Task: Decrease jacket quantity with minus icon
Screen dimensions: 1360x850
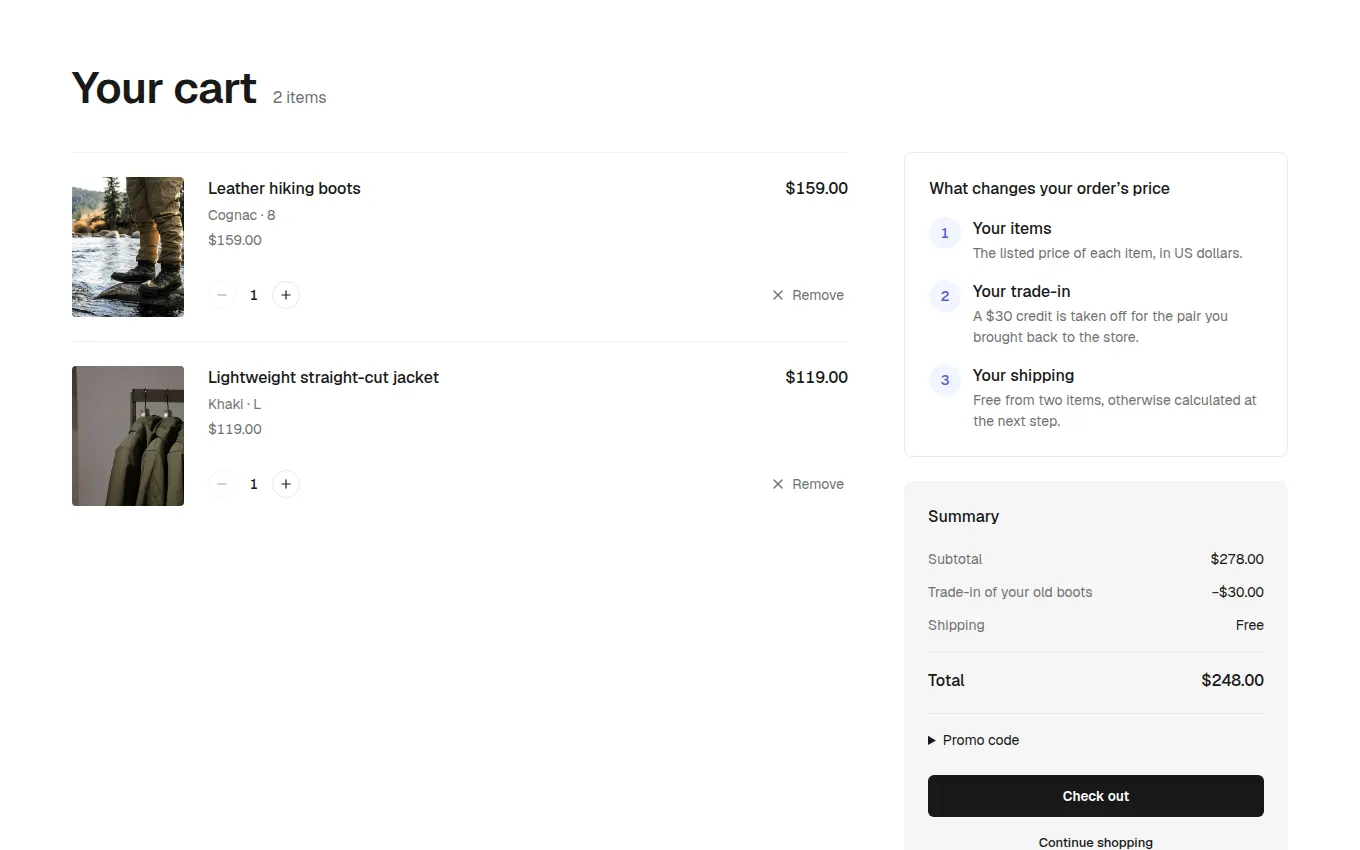Action: [x=222, y=484]
